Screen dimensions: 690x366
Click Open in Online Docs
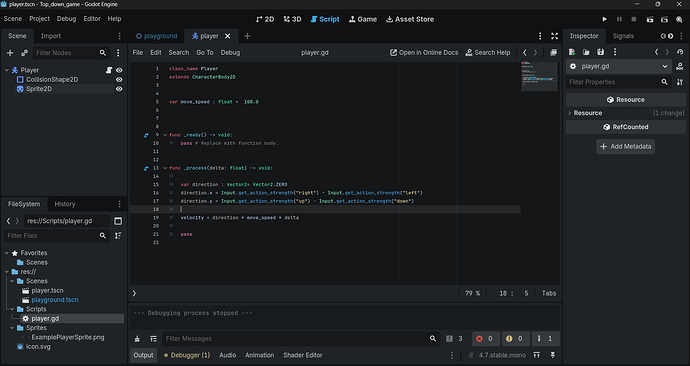(x=424, y=52)
